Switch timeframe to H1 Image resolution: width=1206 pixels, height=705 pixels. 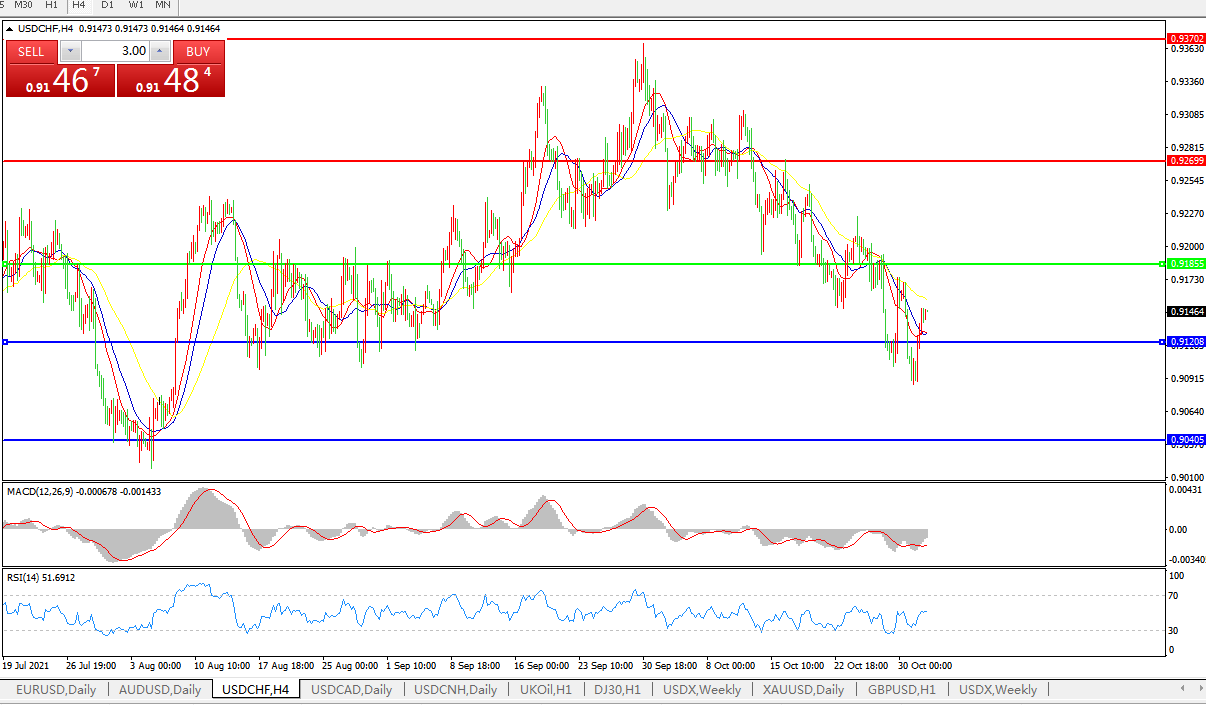click(x=51, y=5)
